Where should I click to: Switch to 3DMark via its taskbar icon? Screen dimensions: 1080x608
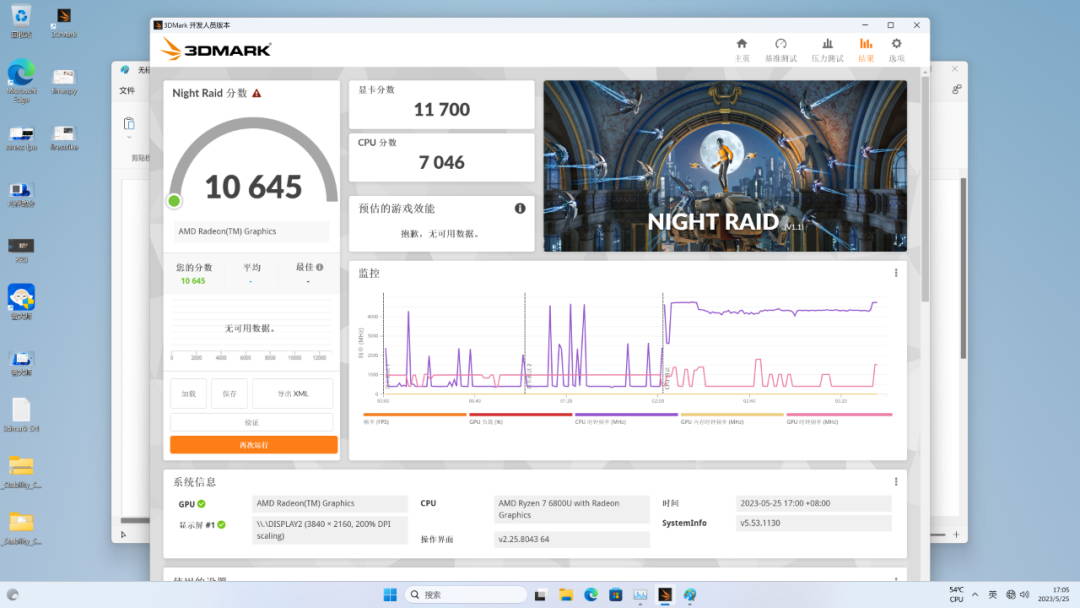click(x=665, y=595)
